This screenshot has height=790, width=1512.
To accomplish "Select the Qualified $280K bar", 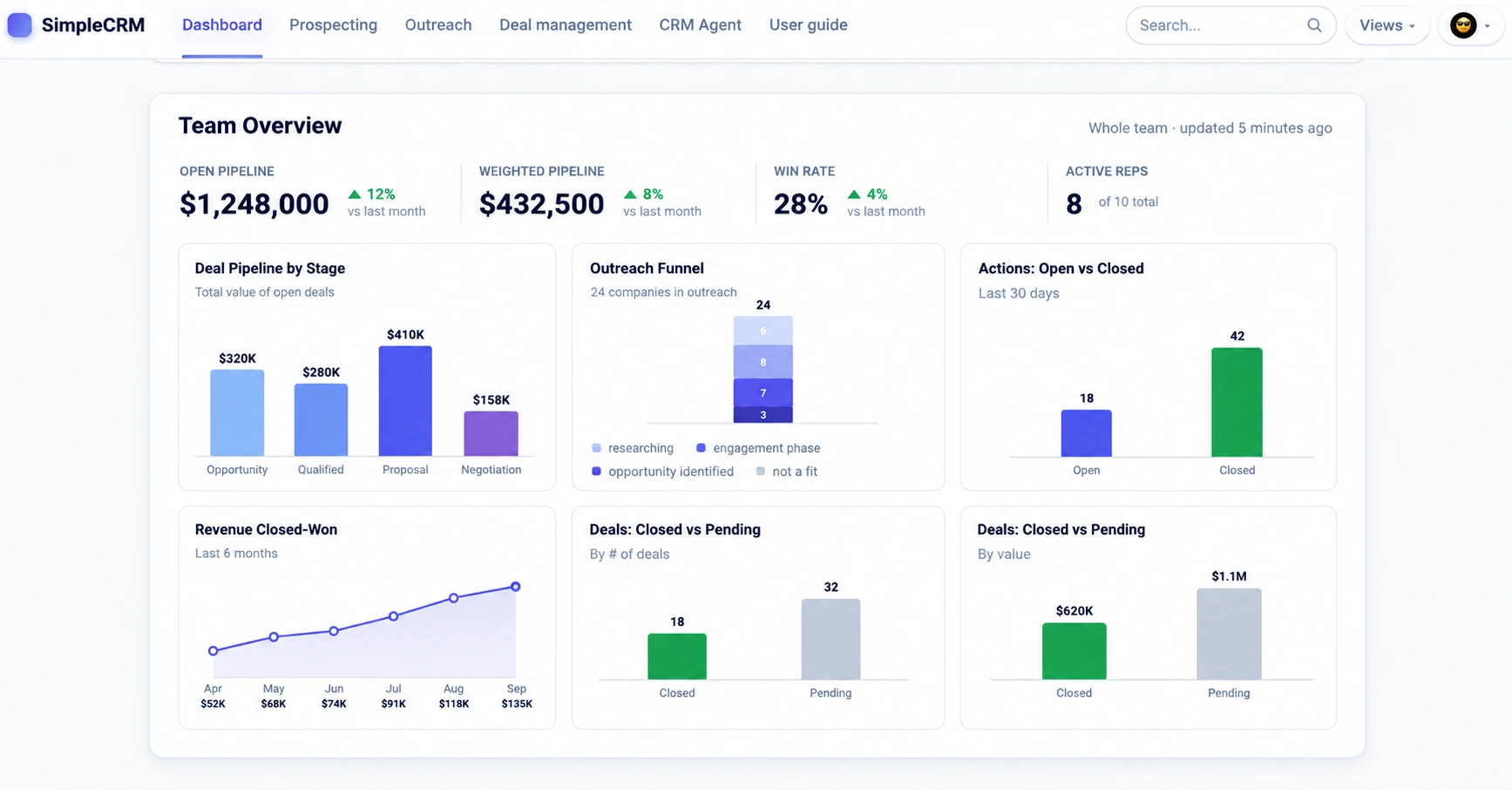I will pyautogui.click(x=321, y=419).
